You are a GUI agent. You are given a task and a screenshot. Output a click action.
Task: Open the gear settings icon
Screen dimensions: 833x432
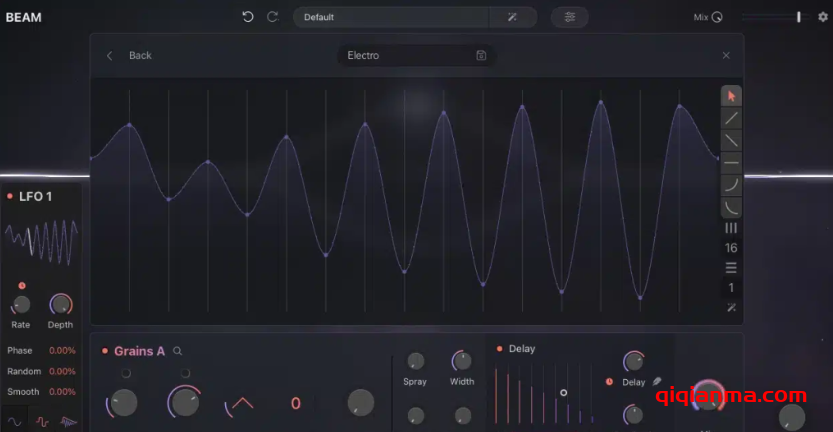[x=823, y=17]
